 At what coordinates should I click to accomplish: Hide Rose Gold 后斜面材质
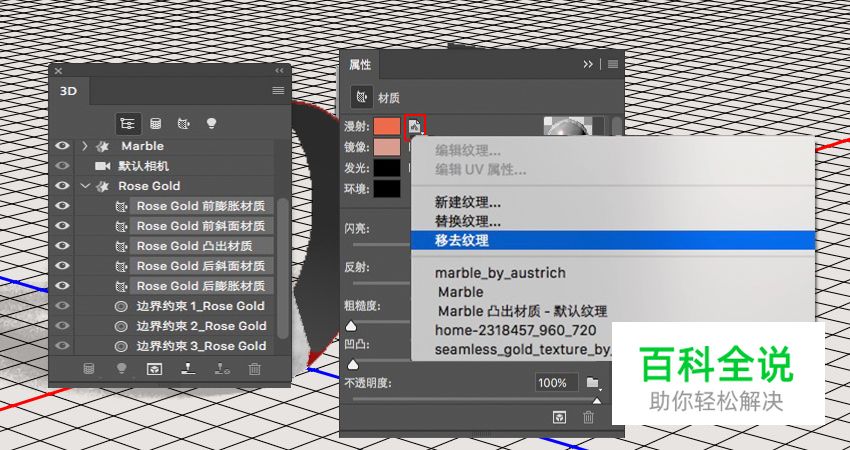point(63,266)
